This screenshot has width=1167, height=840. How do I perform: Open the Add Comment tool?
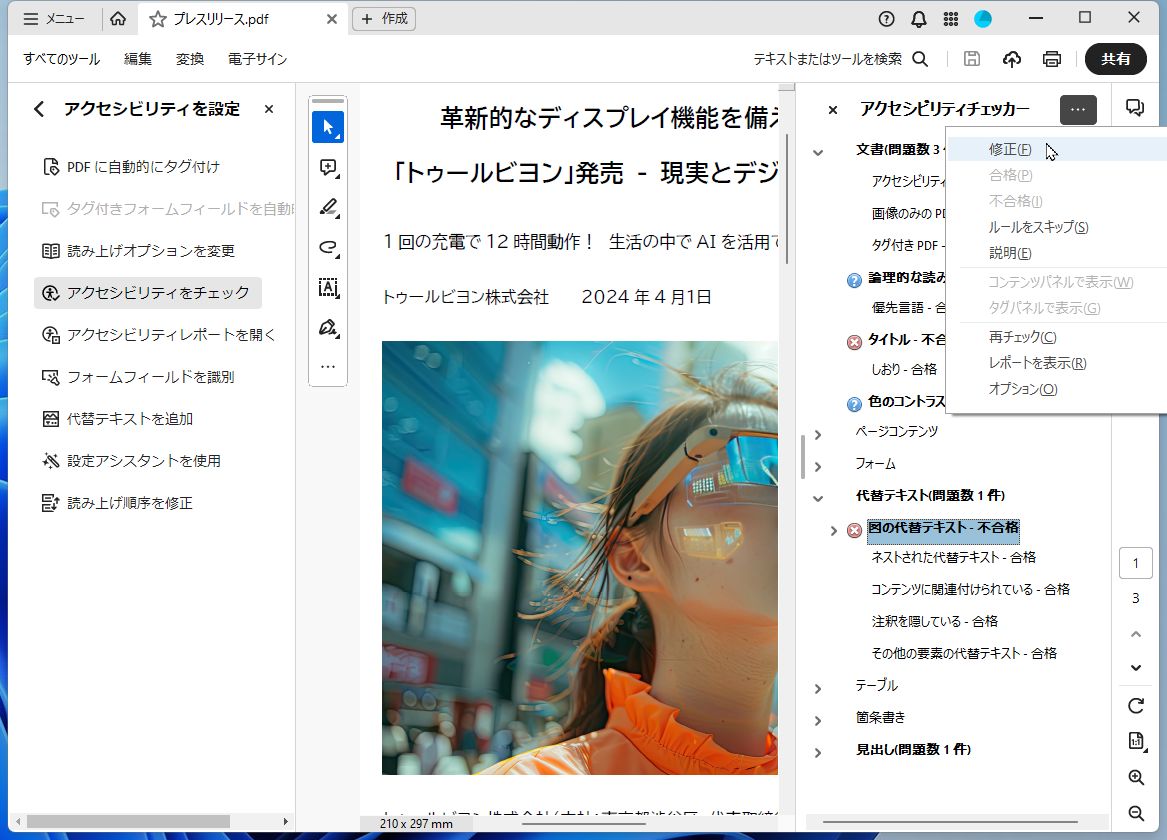327,167
